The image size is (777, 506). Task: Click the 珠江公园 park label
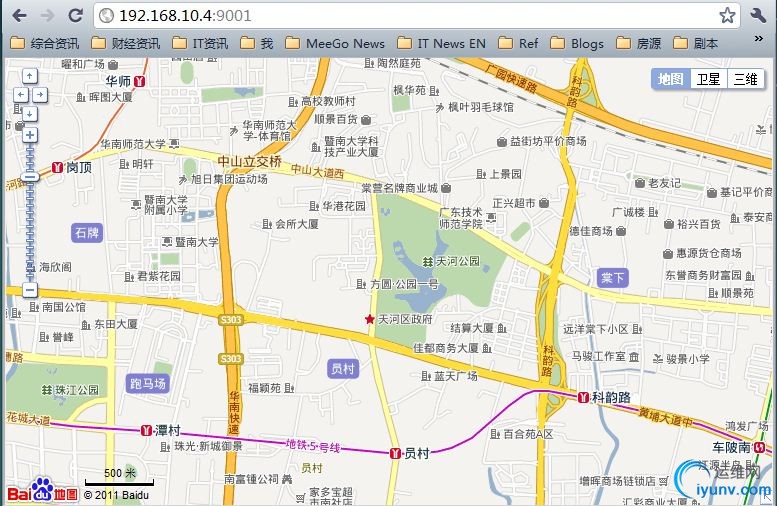click(x=70, y=390)
